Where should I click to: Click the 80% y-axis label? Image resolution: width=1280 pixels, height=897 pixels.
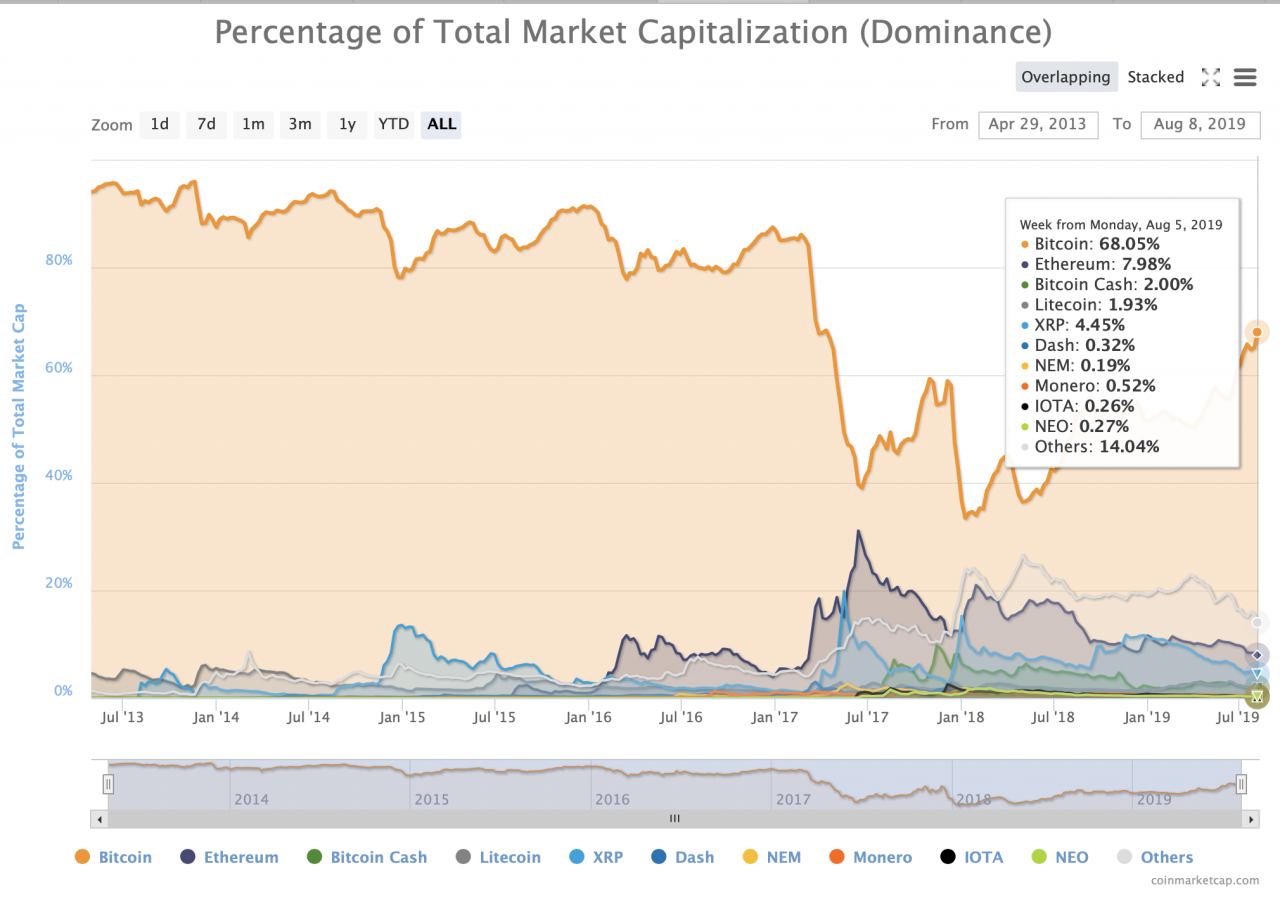[x=59, y=260]
